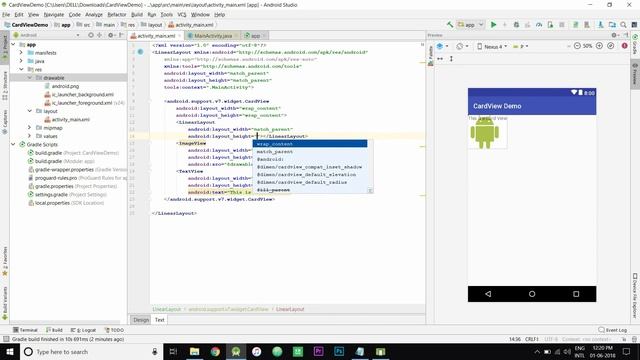Click the Project panel gear settings icon
640x360 pixels.
click(x=111, y=36)
